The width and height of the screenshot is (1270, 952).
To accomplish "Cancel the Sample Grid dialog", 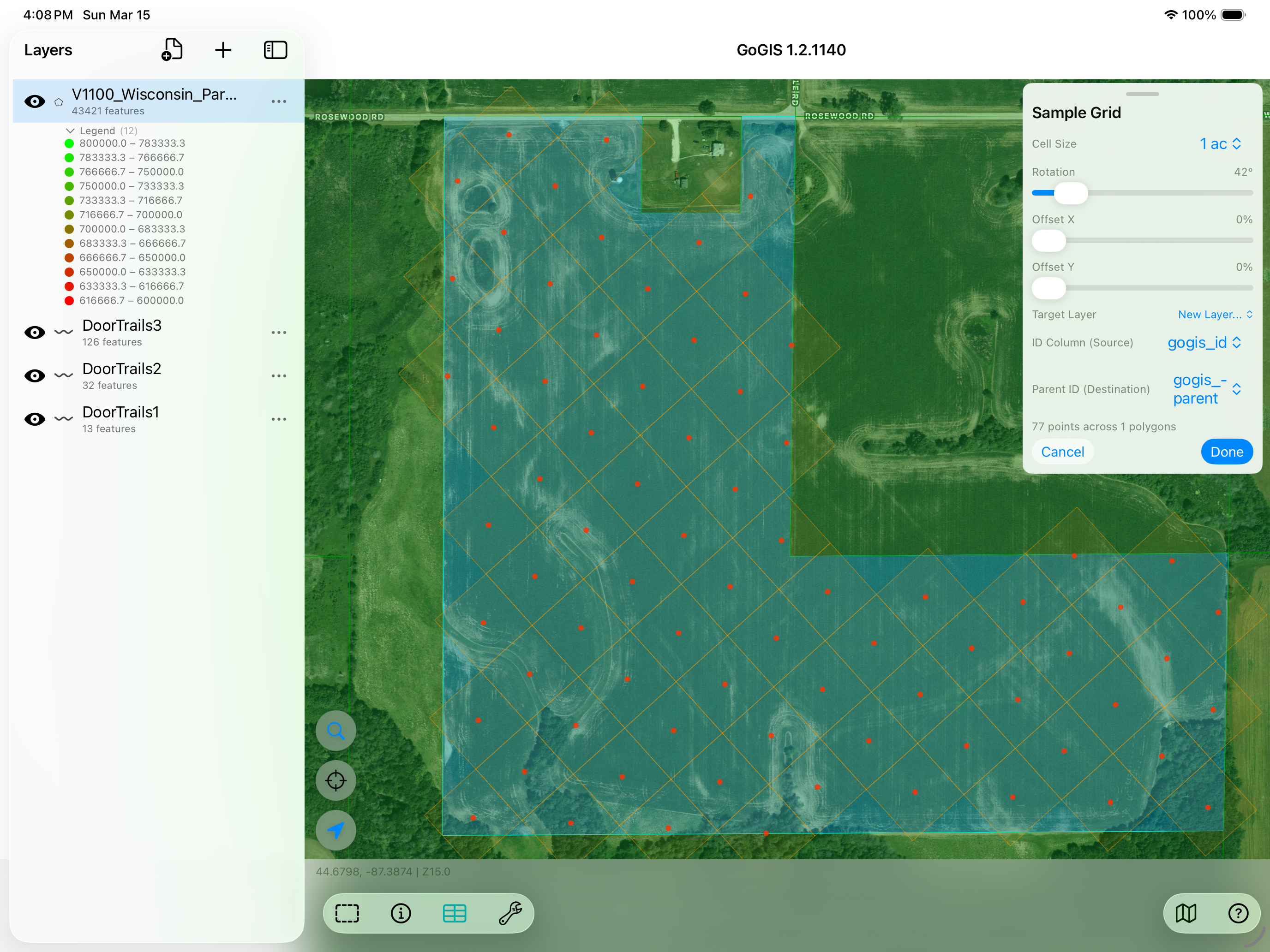I will (1062, 452).
